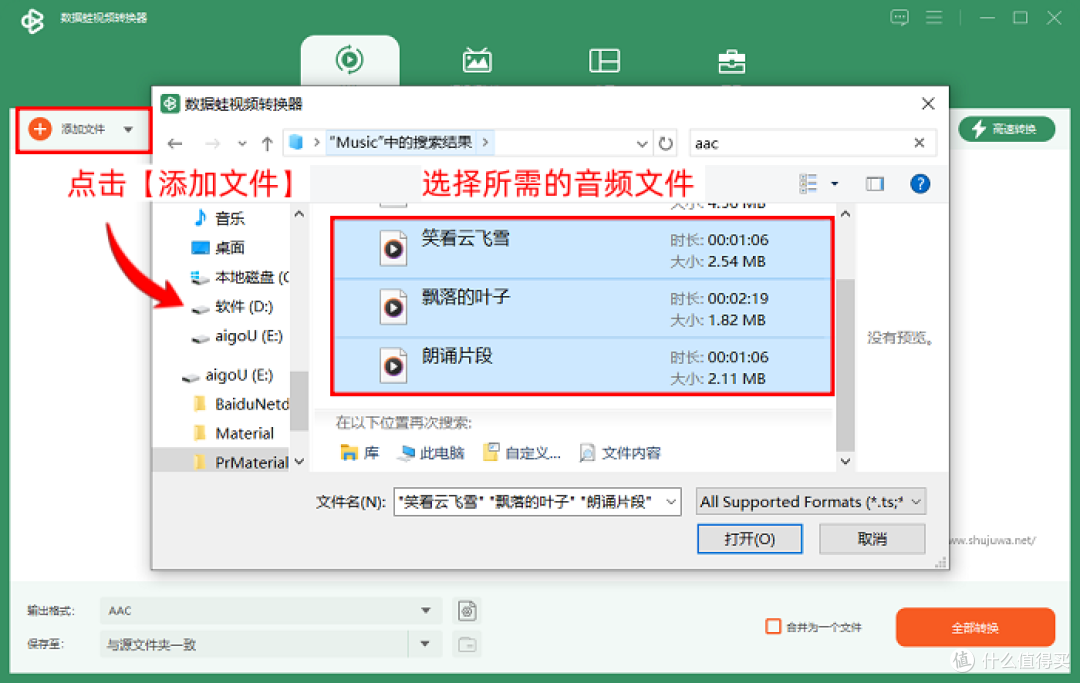Click the 打开(O) button
This screenshot has height=683, width=1080.
(749, 538)
